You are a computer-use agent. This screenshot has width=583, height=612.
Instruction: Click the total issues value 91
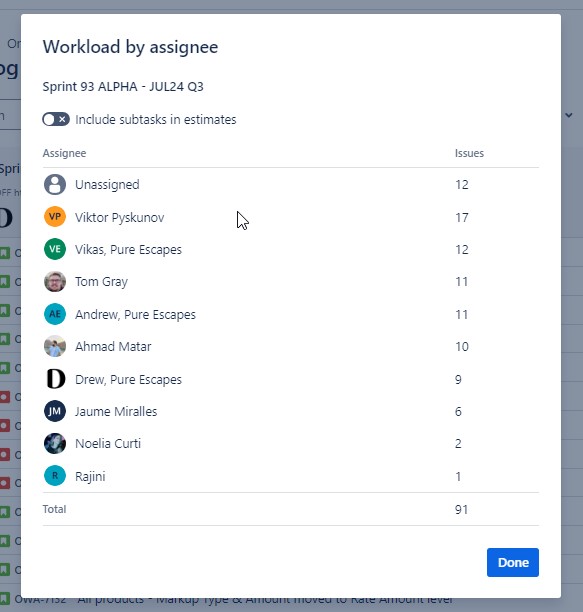coord(461,509)
